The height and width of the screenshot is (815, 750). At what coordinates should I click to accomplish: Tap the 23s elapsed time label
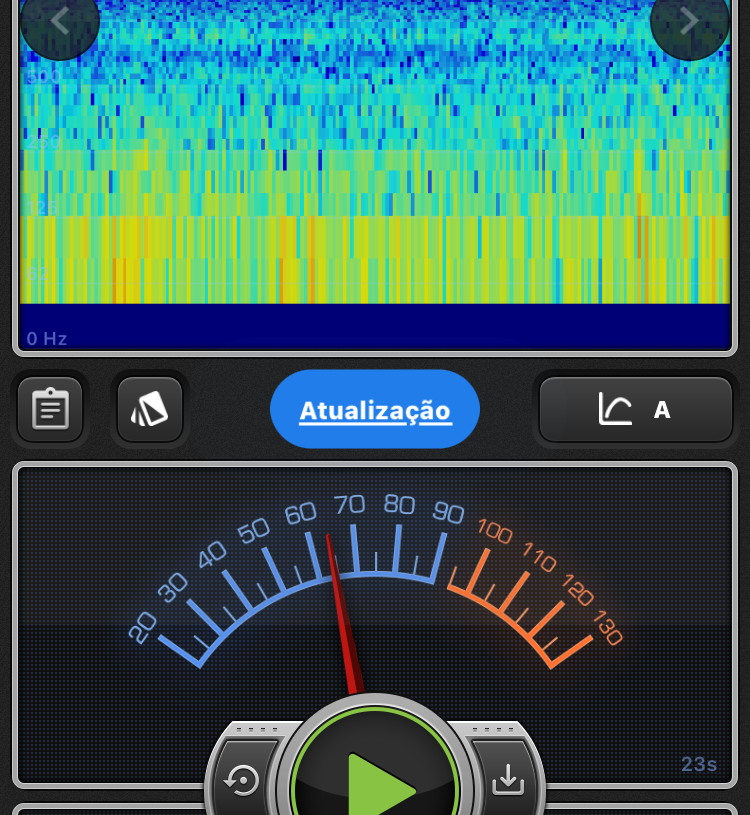(x=699, y=765)
